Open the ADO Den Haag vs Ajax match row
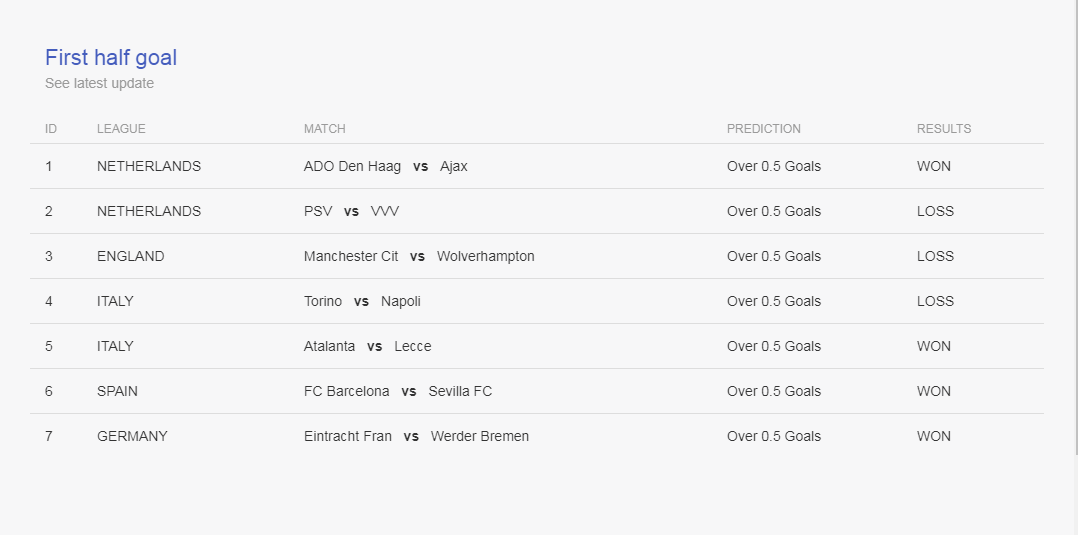Screen dimensions: 1078x535 [537, 166]
